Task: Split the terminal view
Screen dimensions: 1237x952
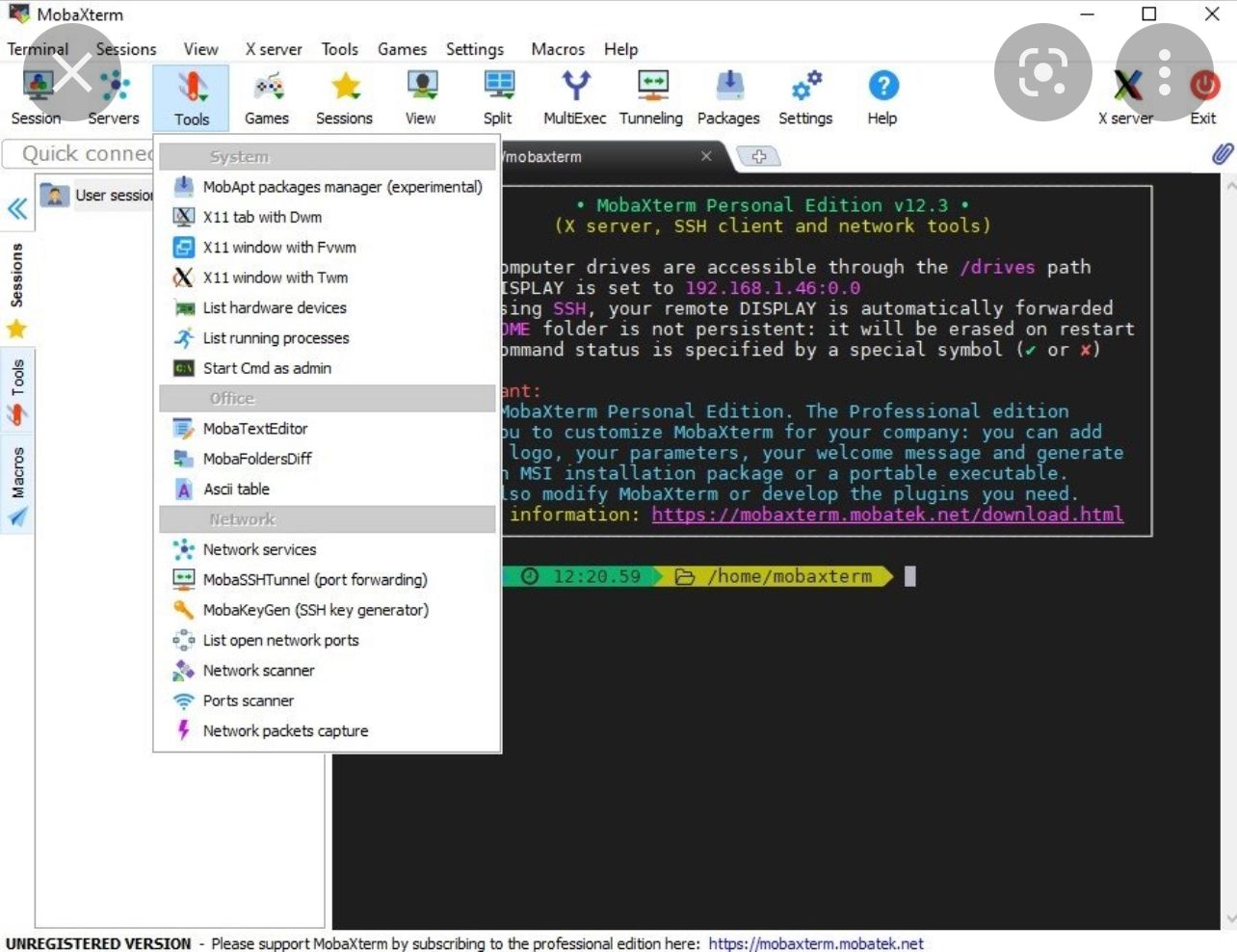Action: tap(497, 95)
